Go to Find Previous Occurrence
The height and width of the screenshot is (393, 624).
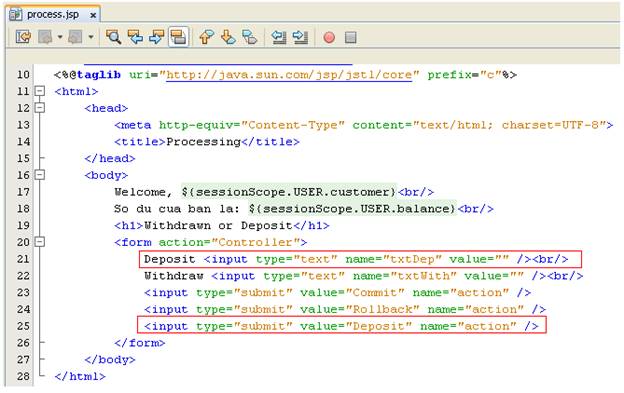(x=135, y=37)
